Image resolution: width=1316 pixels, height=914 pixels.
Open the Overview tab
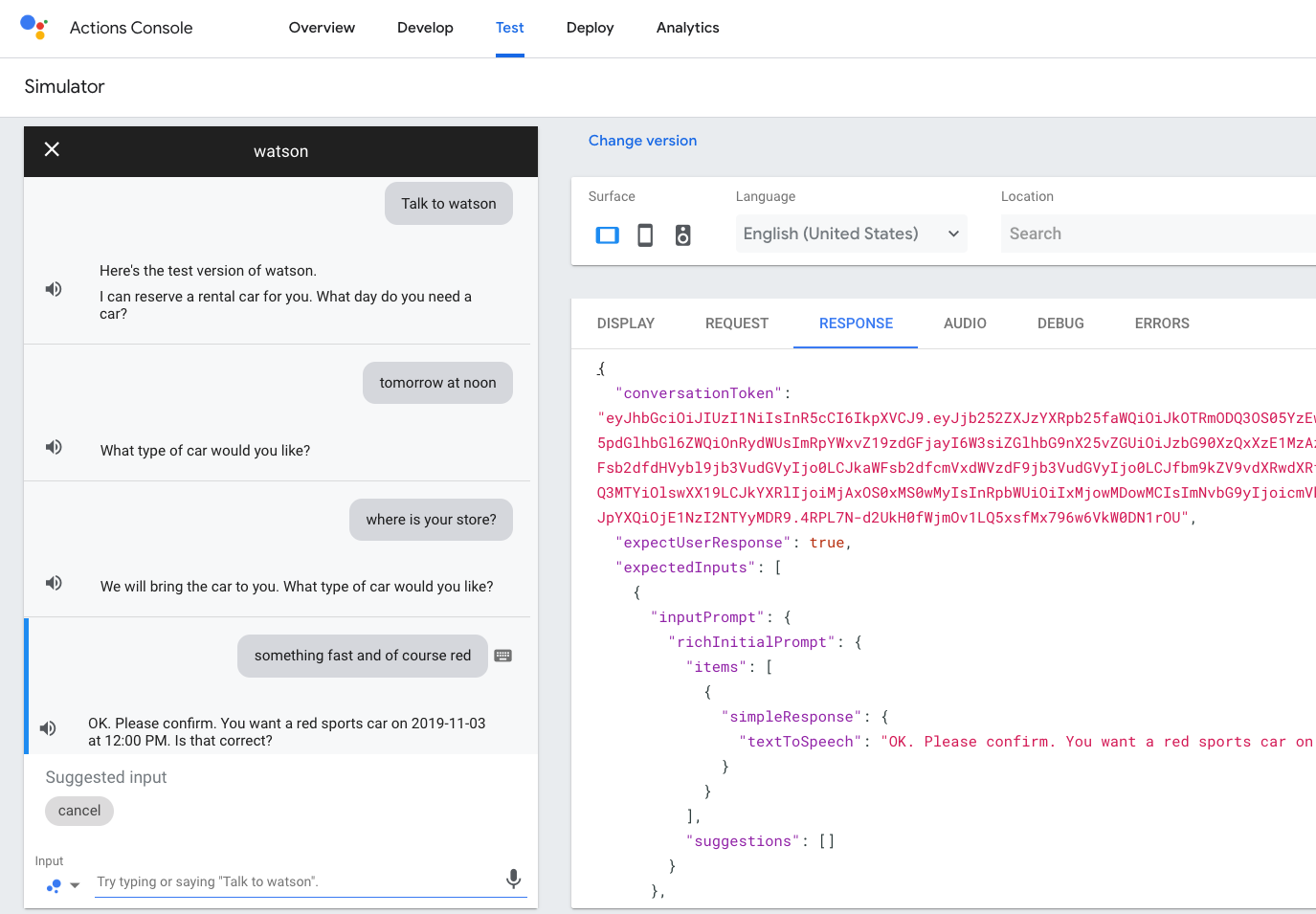click(322, 28)
